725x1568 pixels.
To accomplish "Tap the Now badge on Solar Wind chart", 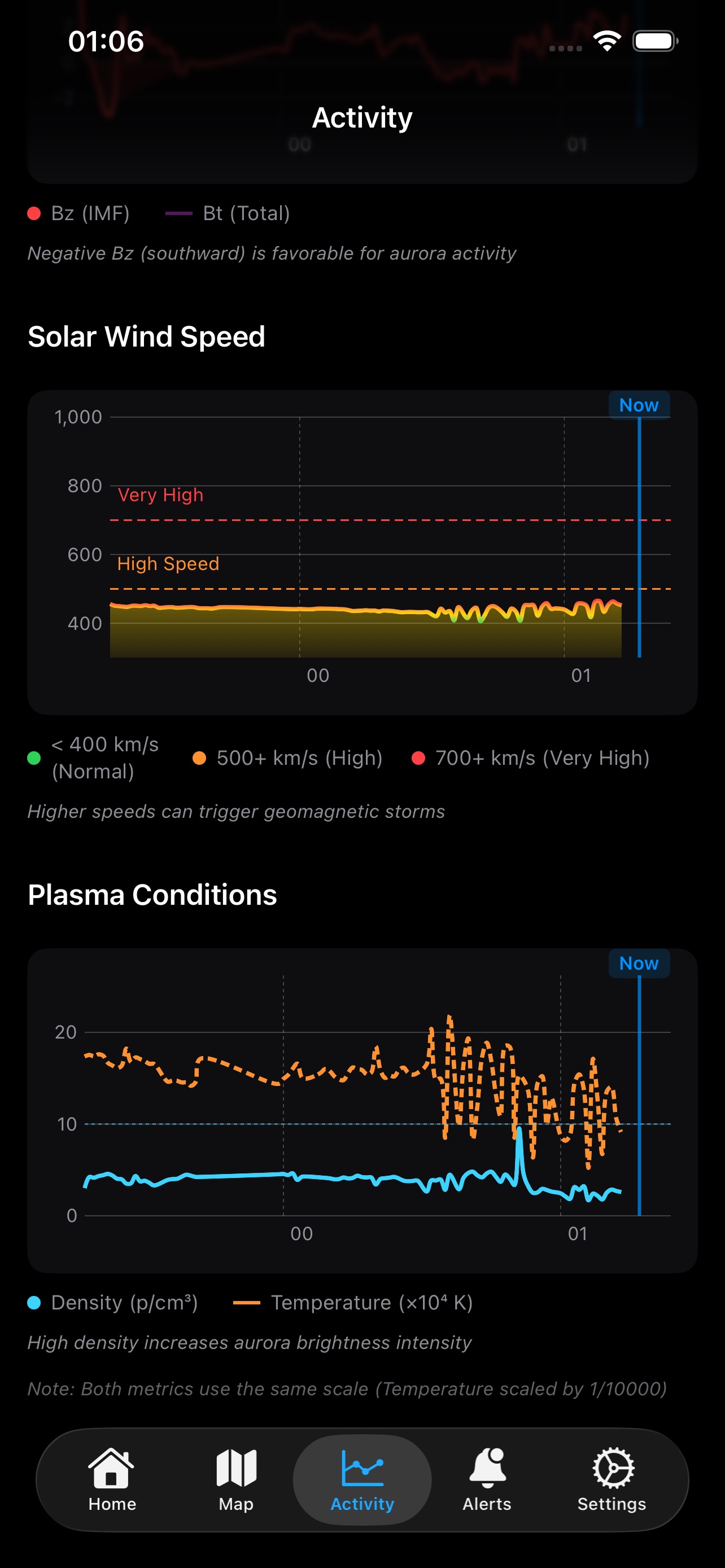I will [639, 405].
